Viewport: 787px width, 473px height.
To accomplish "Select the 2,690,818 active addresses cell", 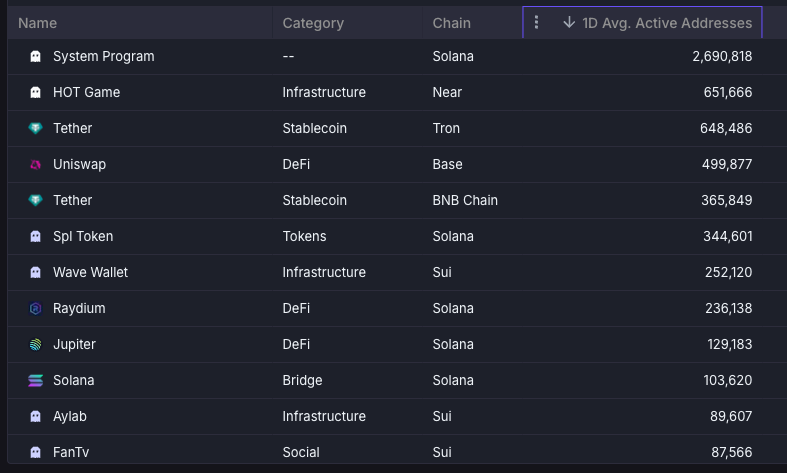I will point(722,57).
